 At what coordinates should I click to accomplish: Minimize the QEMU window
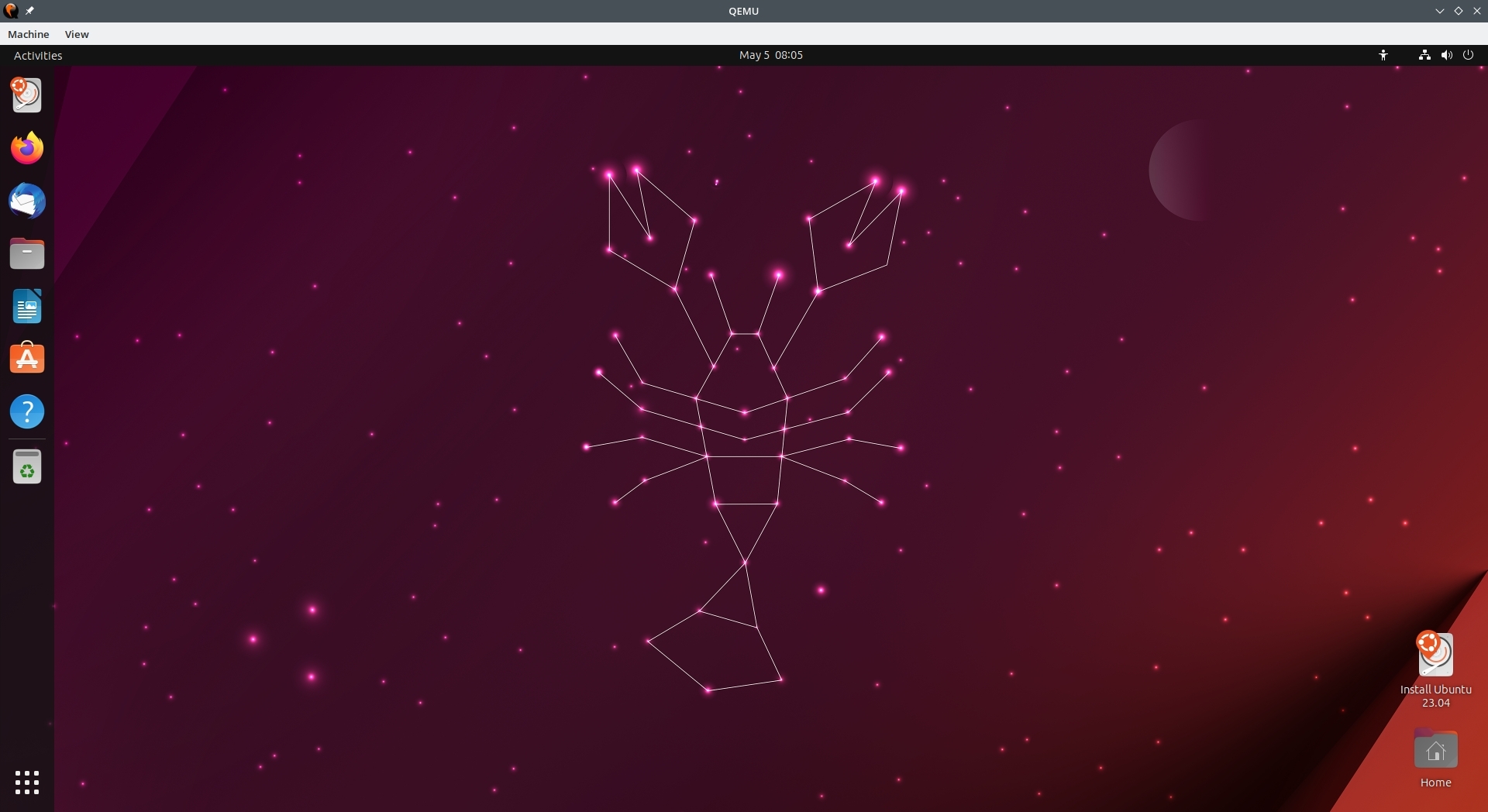[x=1439, y=11]
